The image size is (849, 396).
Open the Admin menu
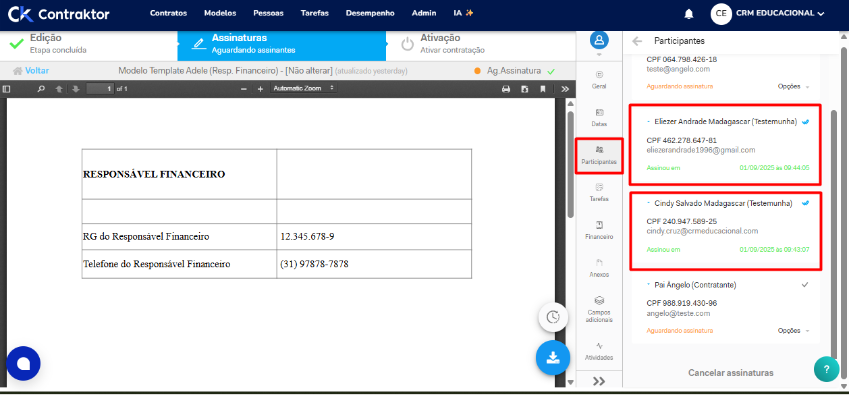click(424, 14)
